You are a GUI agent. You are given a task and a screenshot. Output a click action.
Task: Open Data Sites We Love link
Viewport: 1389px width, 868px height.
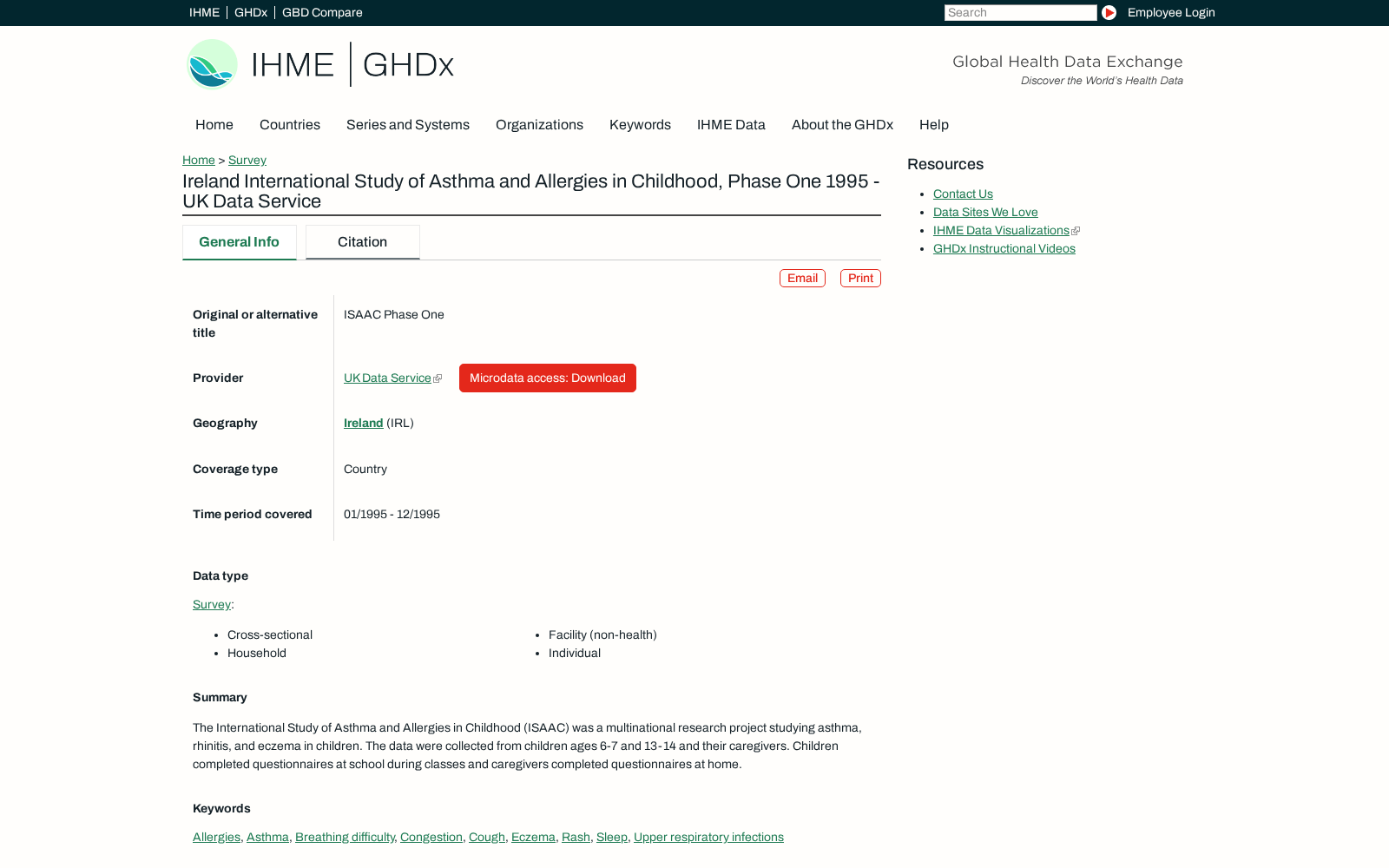[x=985, y=213]
